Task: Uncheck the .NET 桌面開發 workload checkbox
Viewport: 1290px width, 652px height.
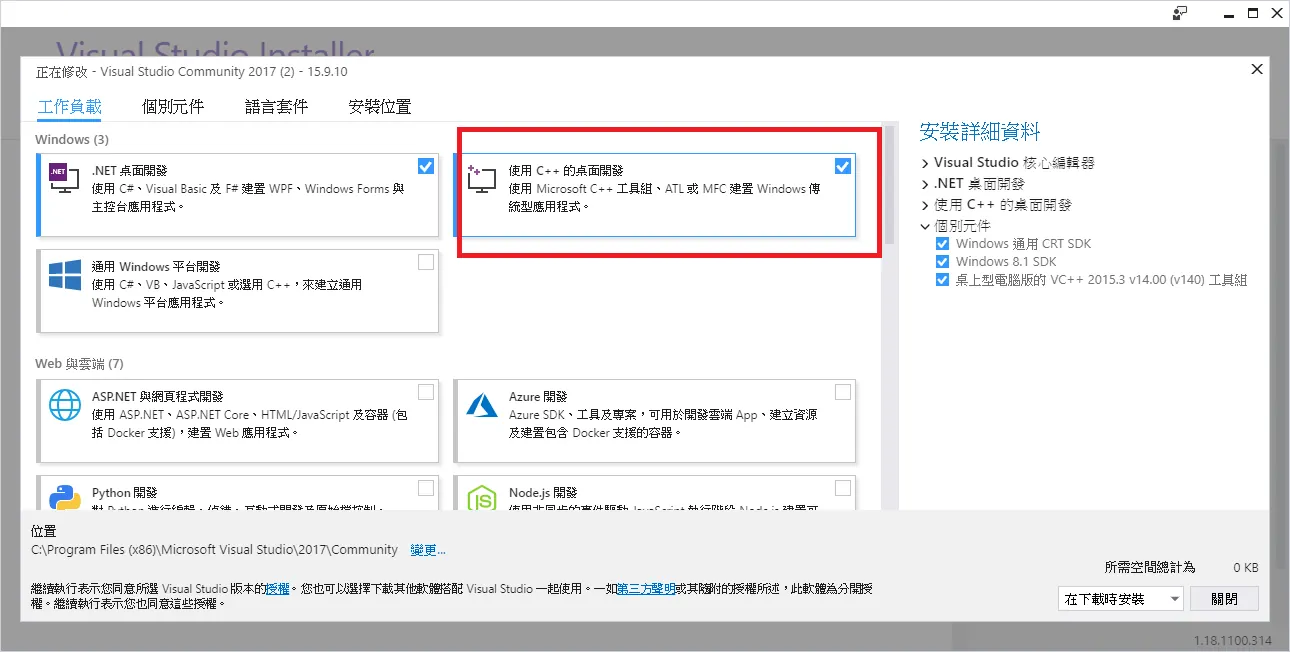Action: pyautogui.click(x=426, y=166)
